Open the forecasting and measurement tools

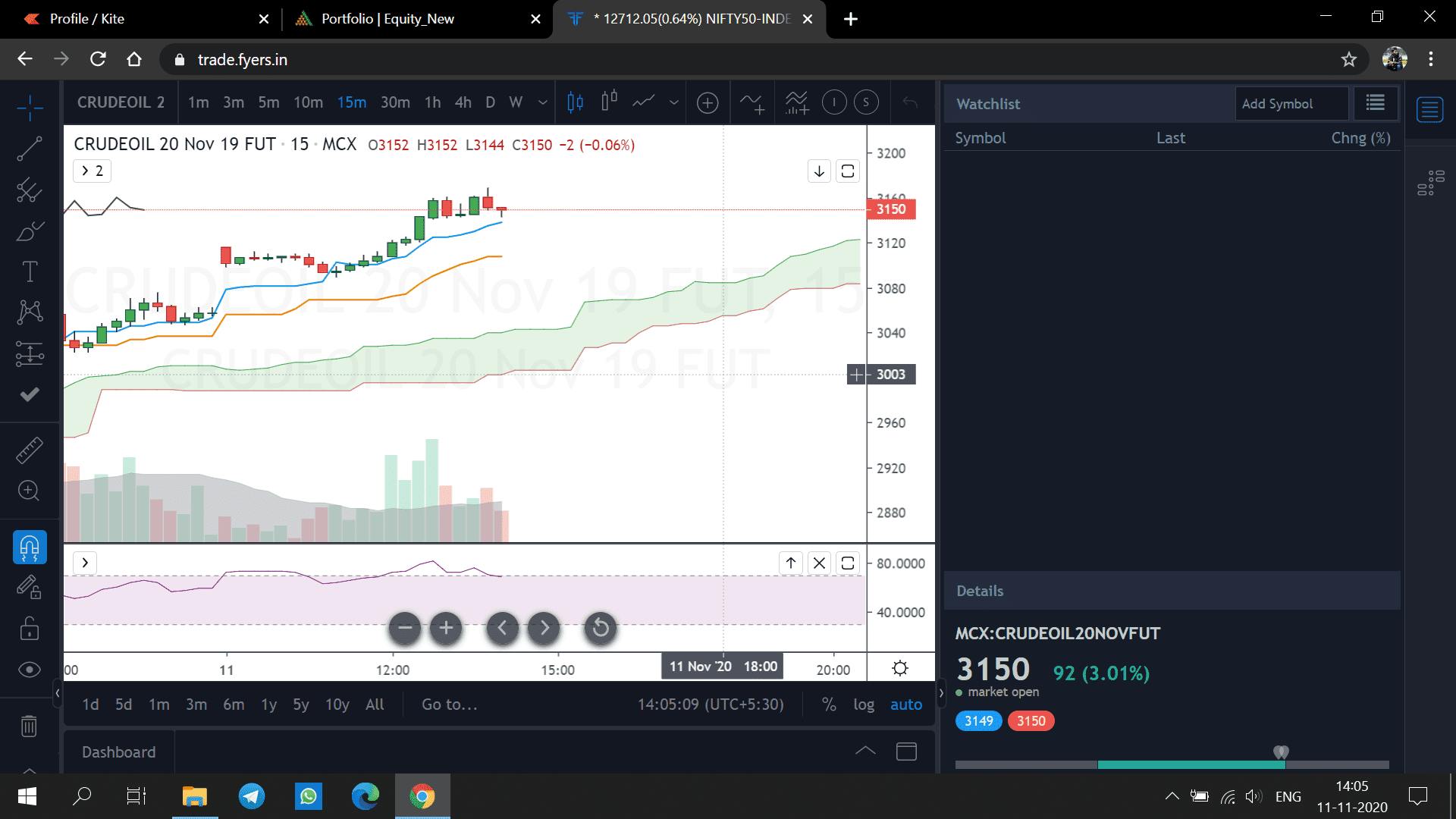[30, 353]
